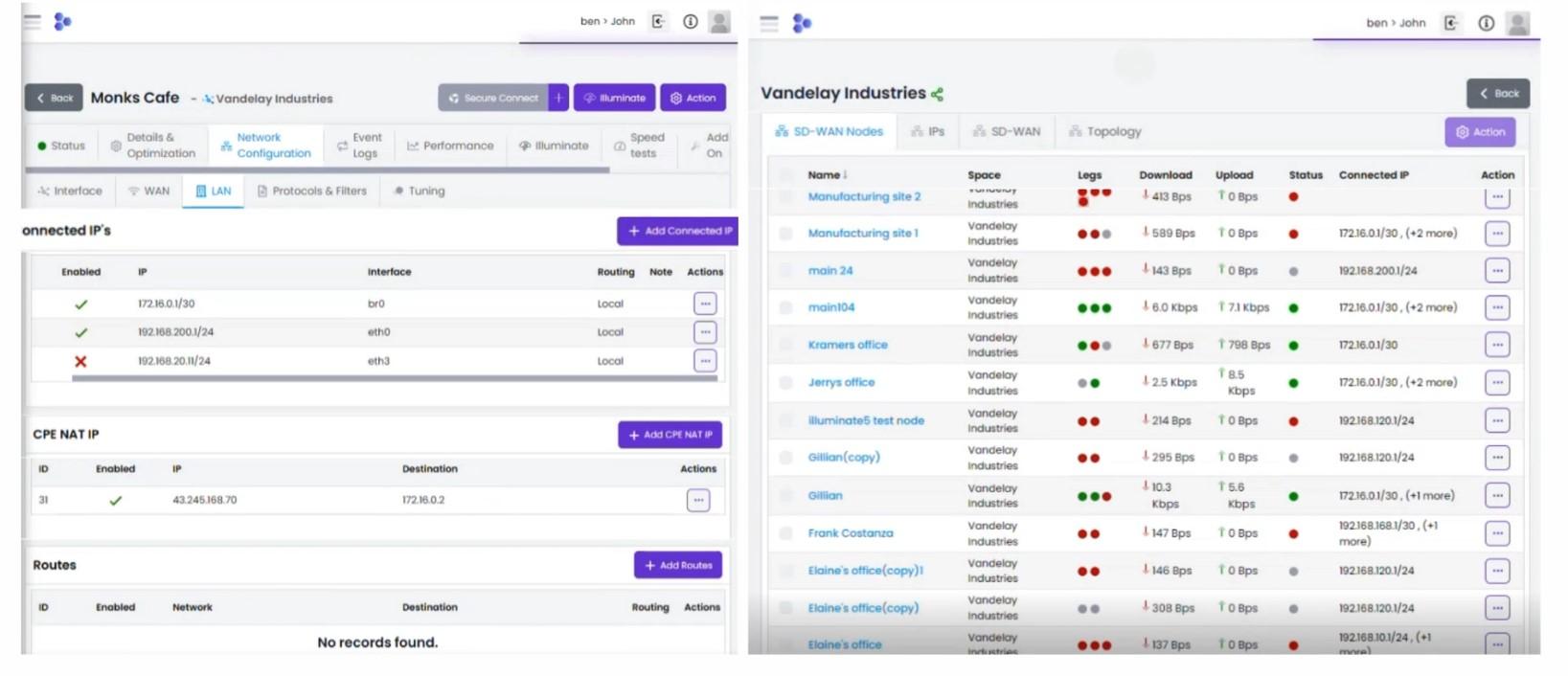Expand the purple Action dropdown for Monks Cafe
1568x676 pixels.
693,98
